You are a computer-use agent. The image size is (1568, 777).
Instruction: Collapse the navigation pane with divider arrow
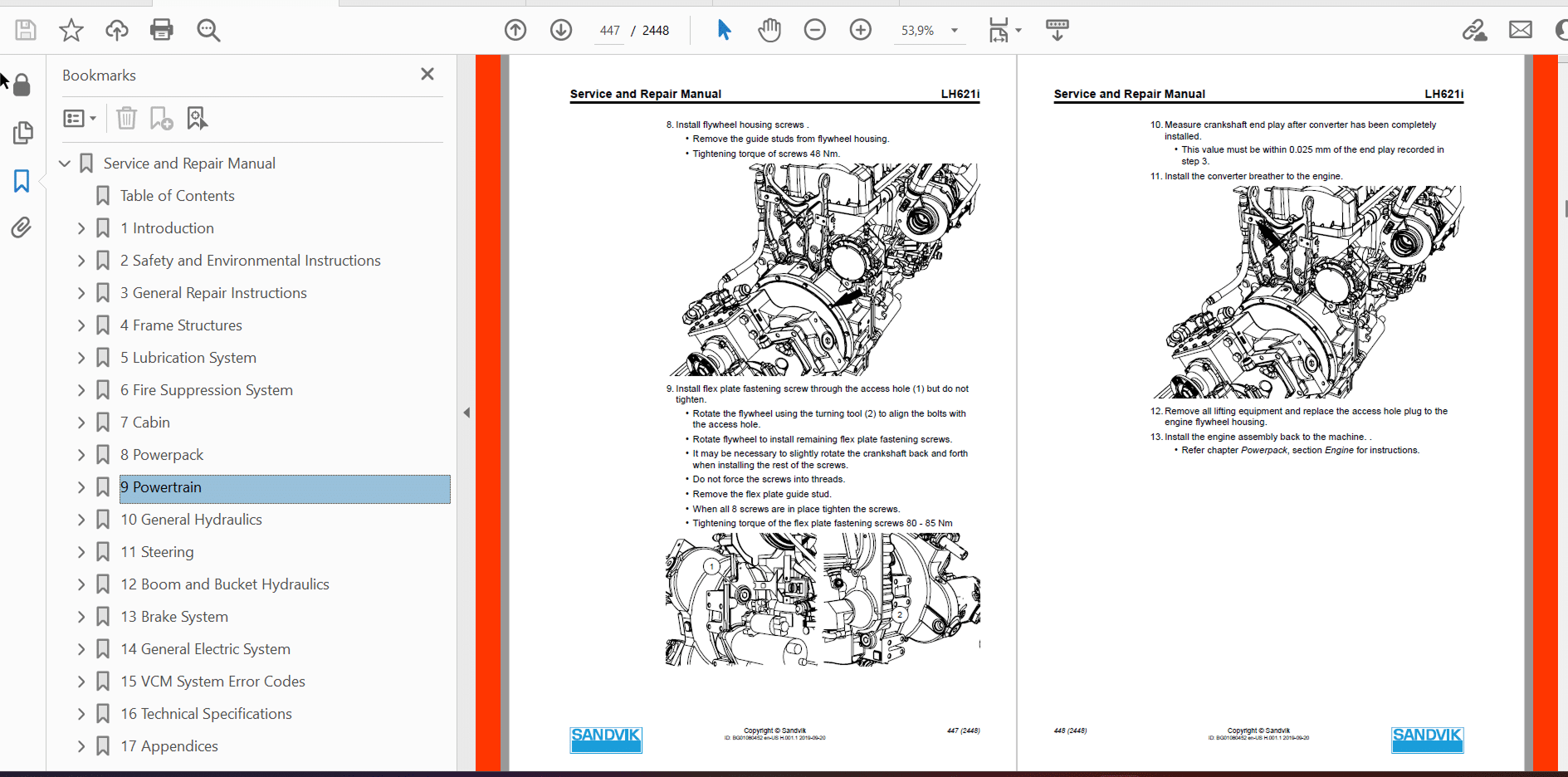[466, 413]
